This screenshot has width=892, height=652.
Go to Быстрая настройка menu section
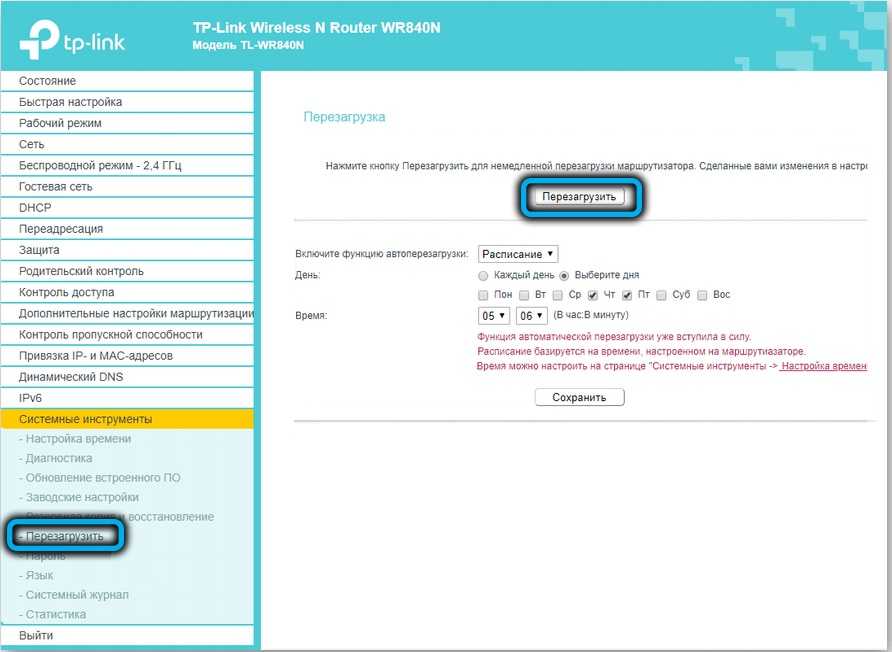[x=70, y=102]
